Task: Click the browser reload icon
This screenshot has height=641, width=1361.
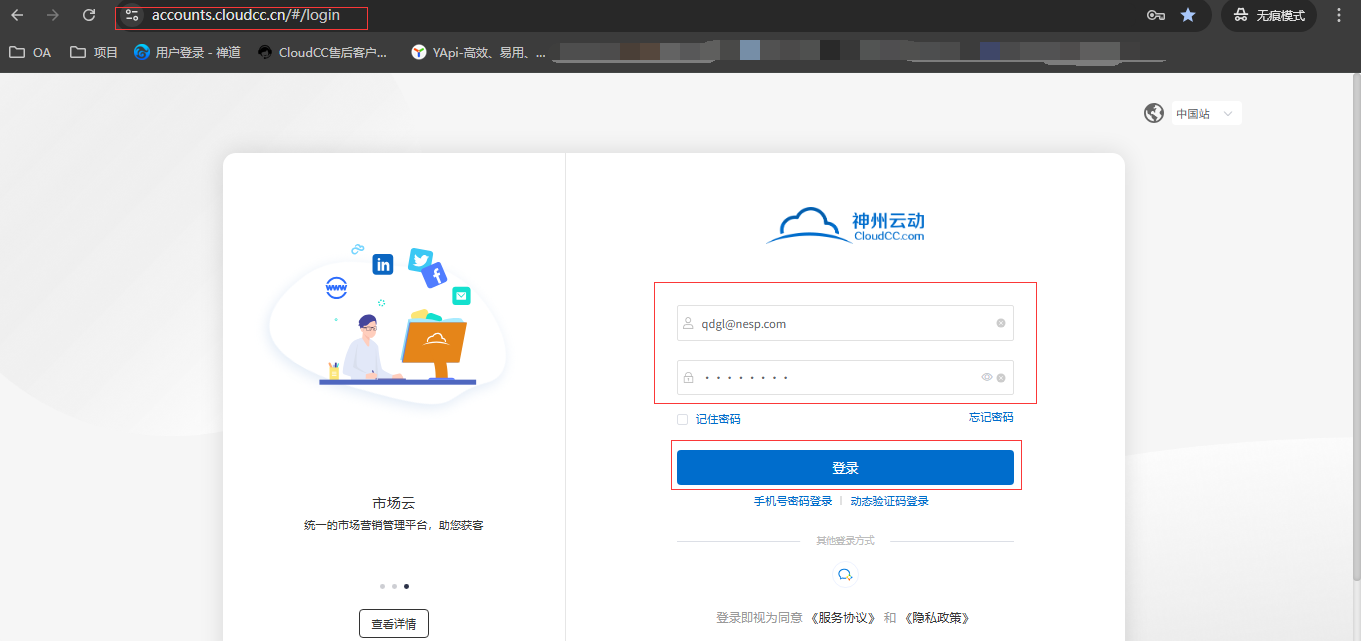Action: [x=89, y=15]
